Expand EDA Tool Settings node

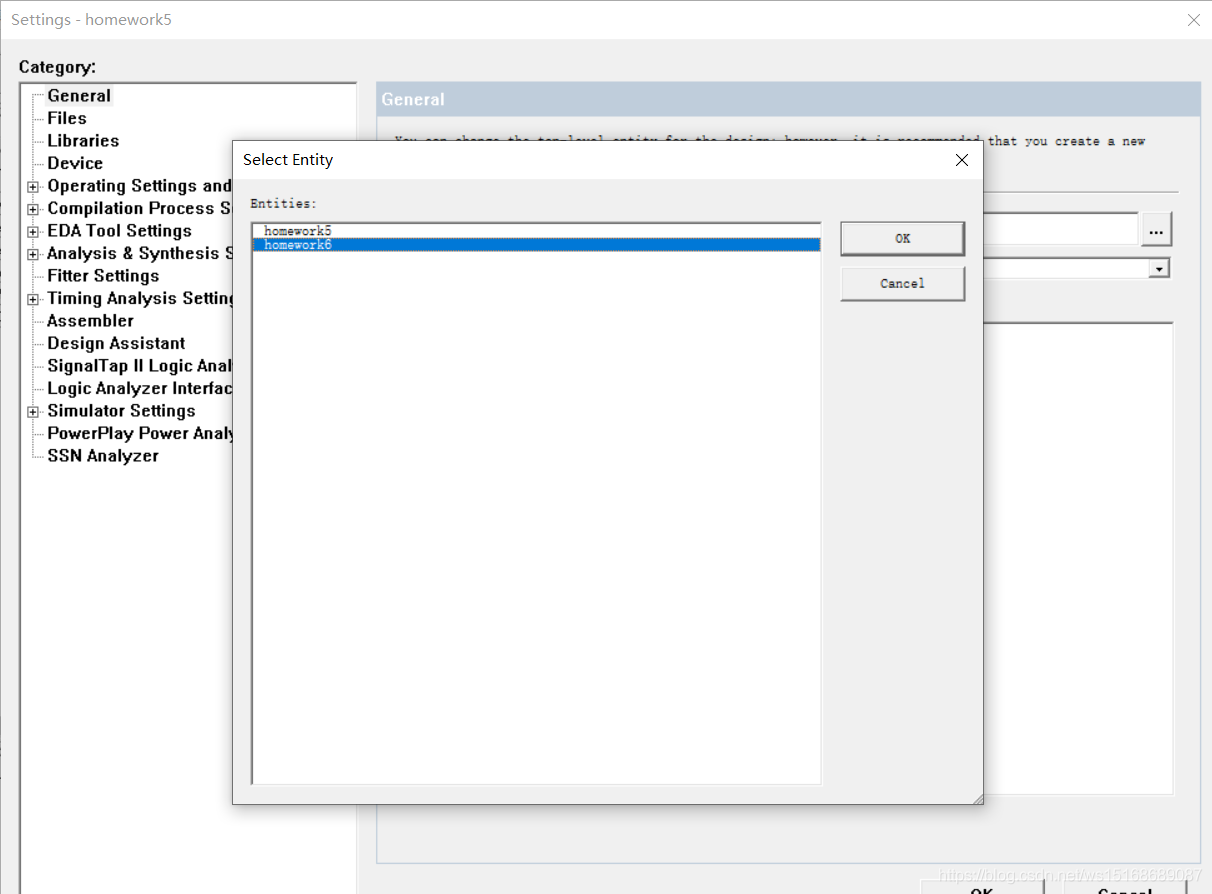[33, 232]
